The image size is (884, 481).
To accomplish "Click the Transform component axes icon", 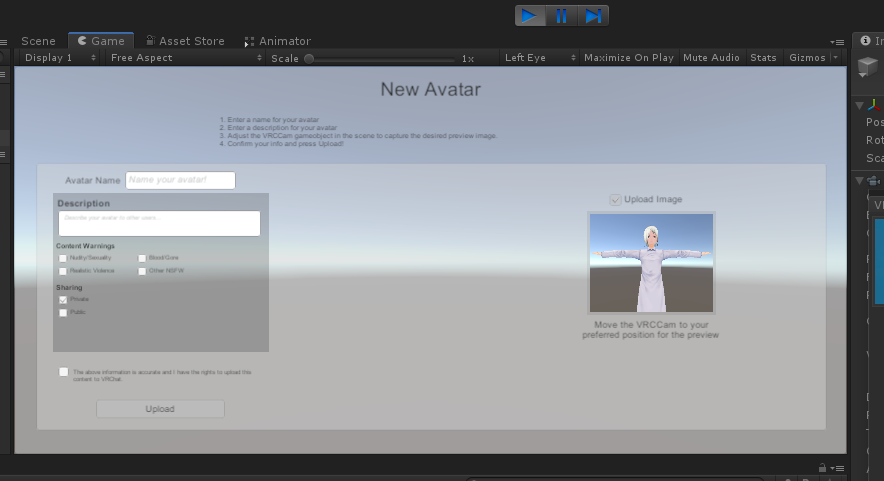I will (873, 105).
